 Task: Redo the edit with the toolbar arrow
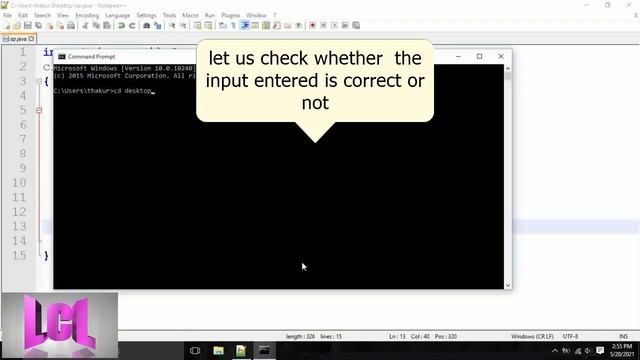click(132, 26)
